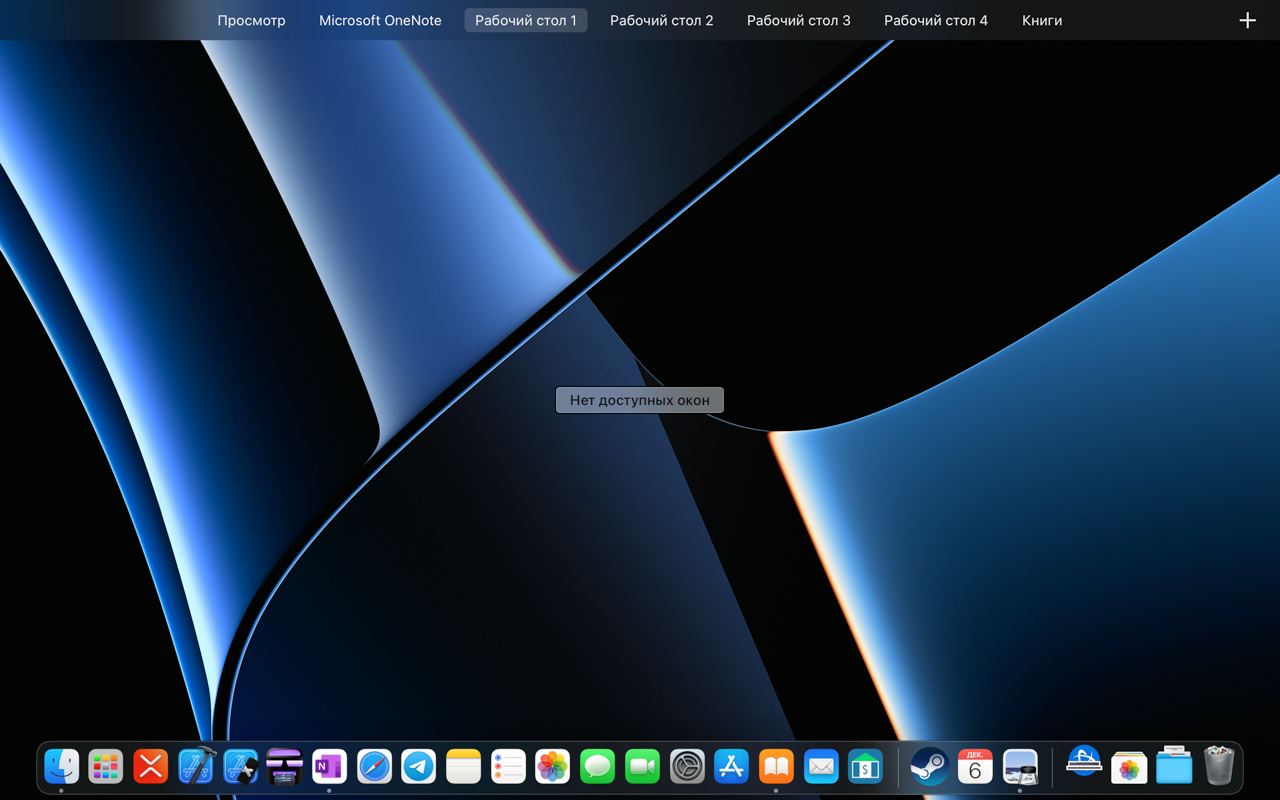Open the green Messages app

click(x=598, y=767)
